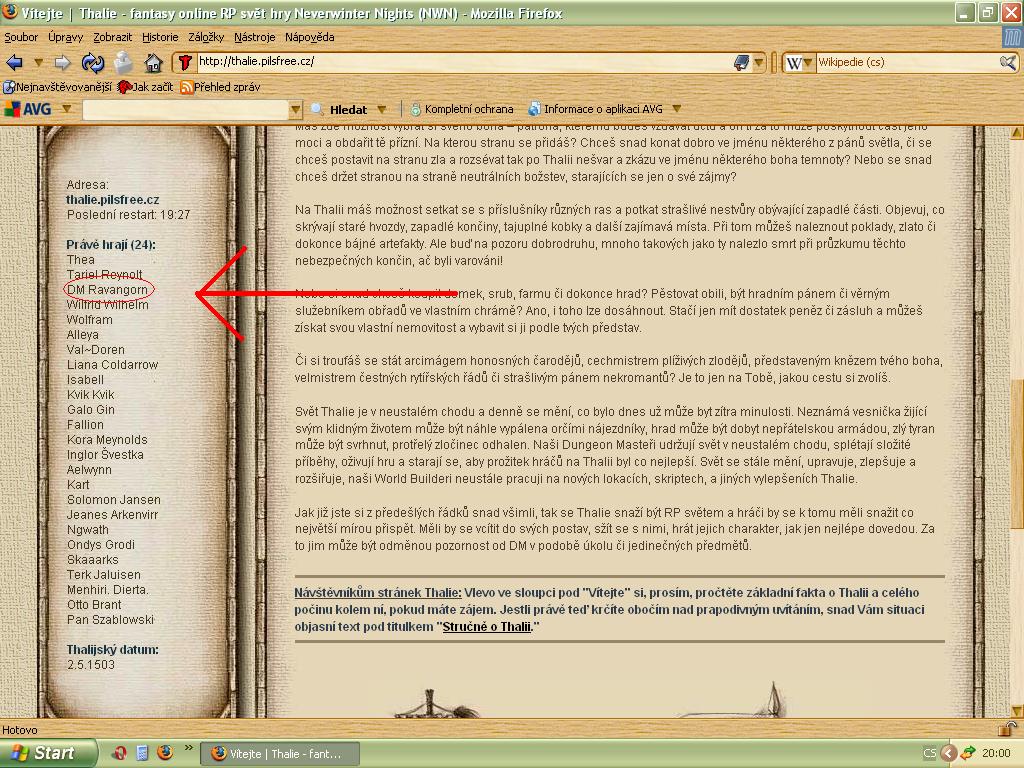Image resolution: width=1024 pixels, height=768 pixels.
Task: Open Přehled zpráv feed bookmark
Action: coord(220,87)
